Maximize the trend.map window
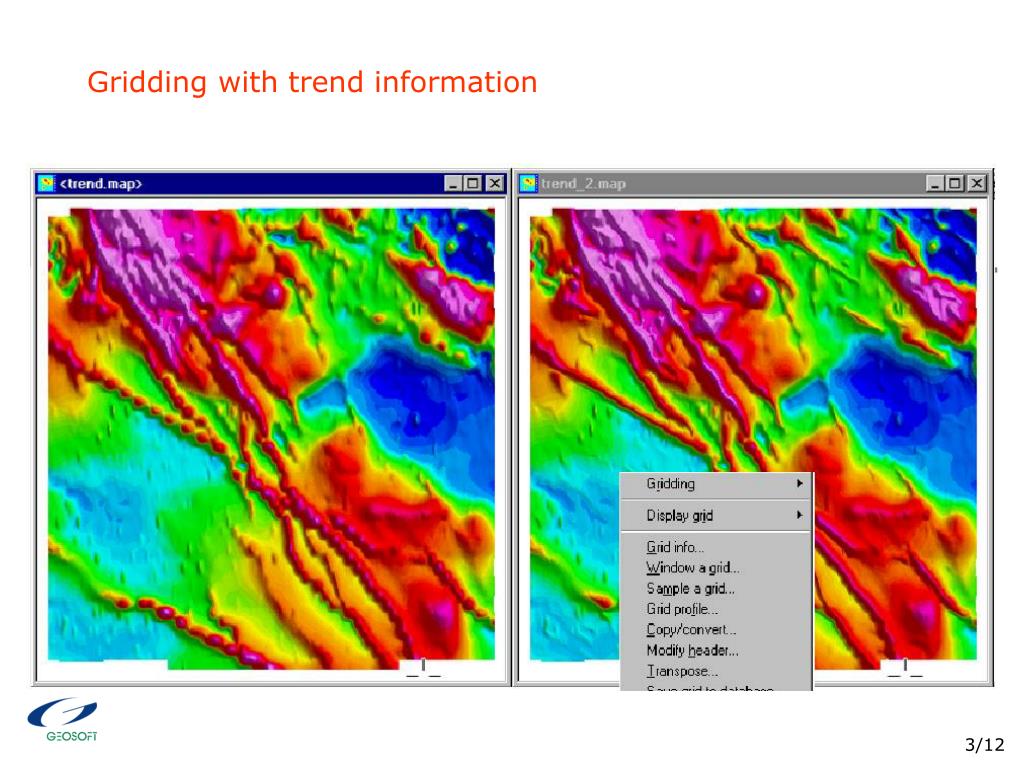1024x768 pixels. [x=472, y=184]
